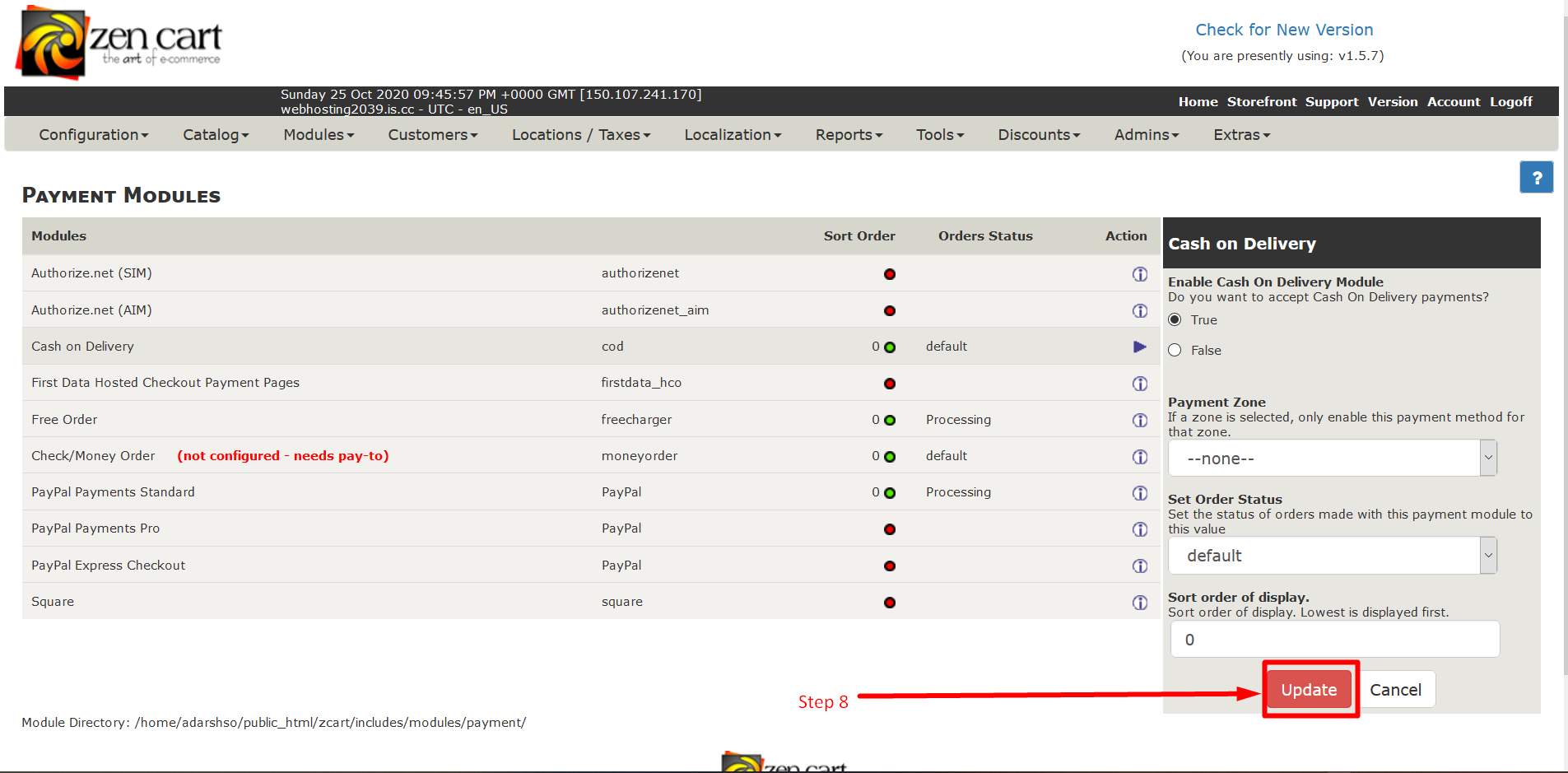This screenshot has height=773, width=1568.
Task: Click red status dot for Authorize.net (SIM)
Action: pos(890,274)
